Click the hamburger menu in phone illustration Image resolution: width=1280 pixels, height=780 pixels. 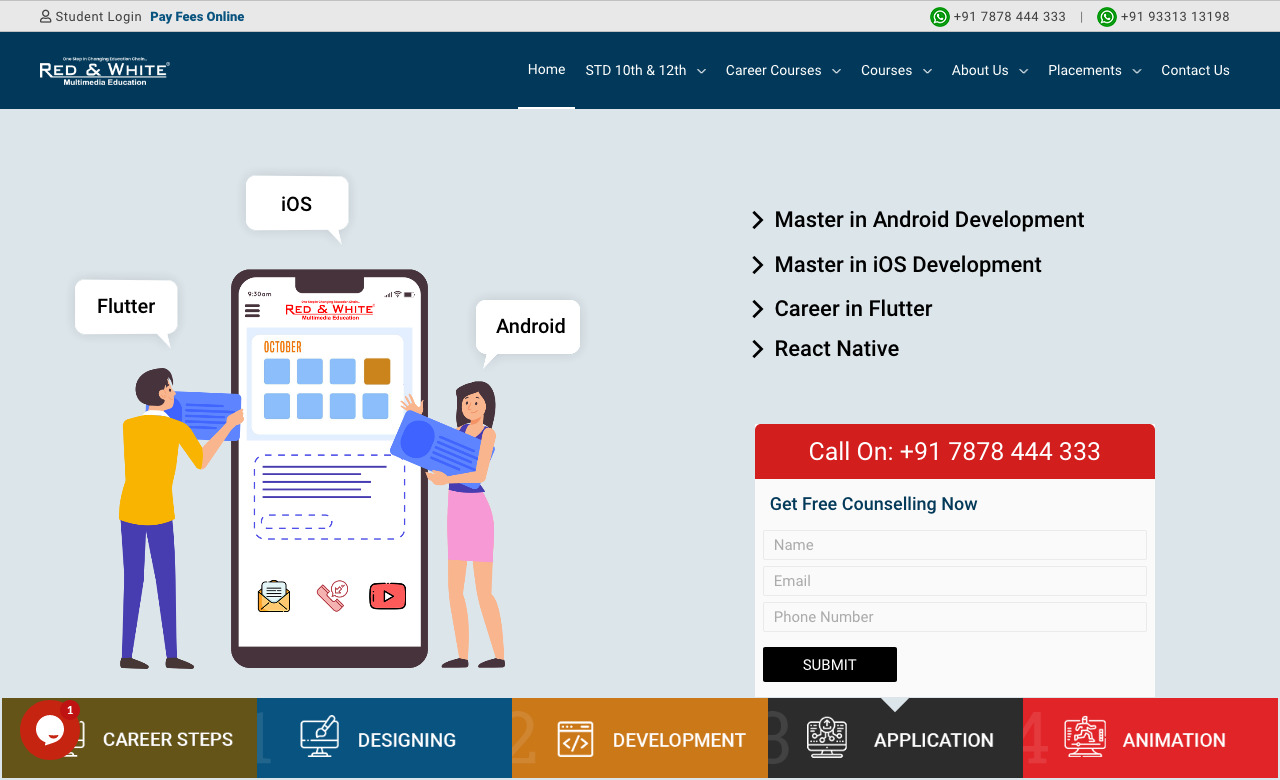[252, 311]
